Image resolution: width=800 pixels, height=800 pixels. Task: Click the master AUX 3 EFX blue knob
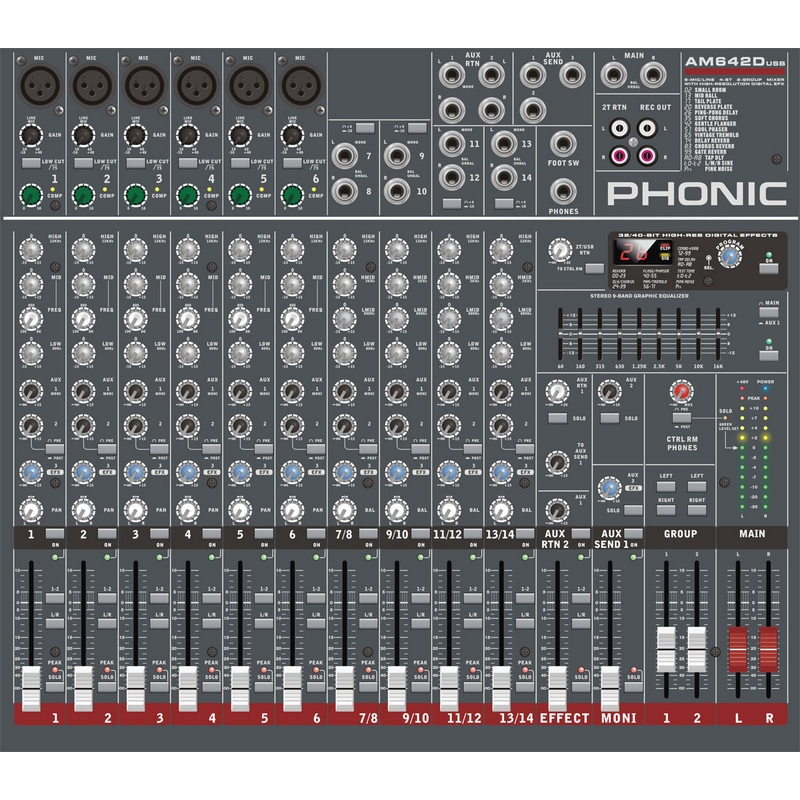(609, 488)
